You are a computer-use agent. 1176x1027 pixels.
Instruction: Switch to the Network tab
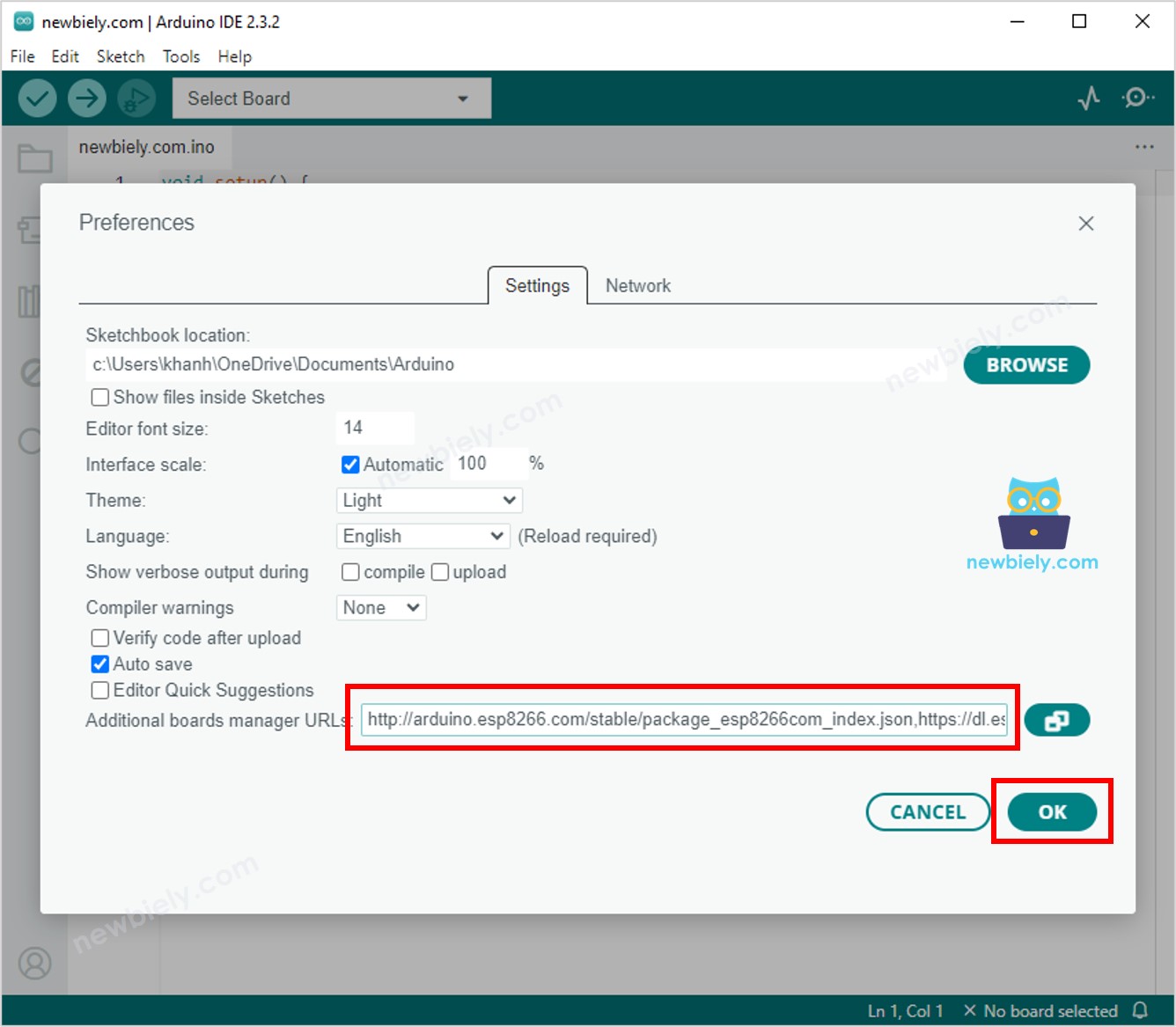click(638, 285)
